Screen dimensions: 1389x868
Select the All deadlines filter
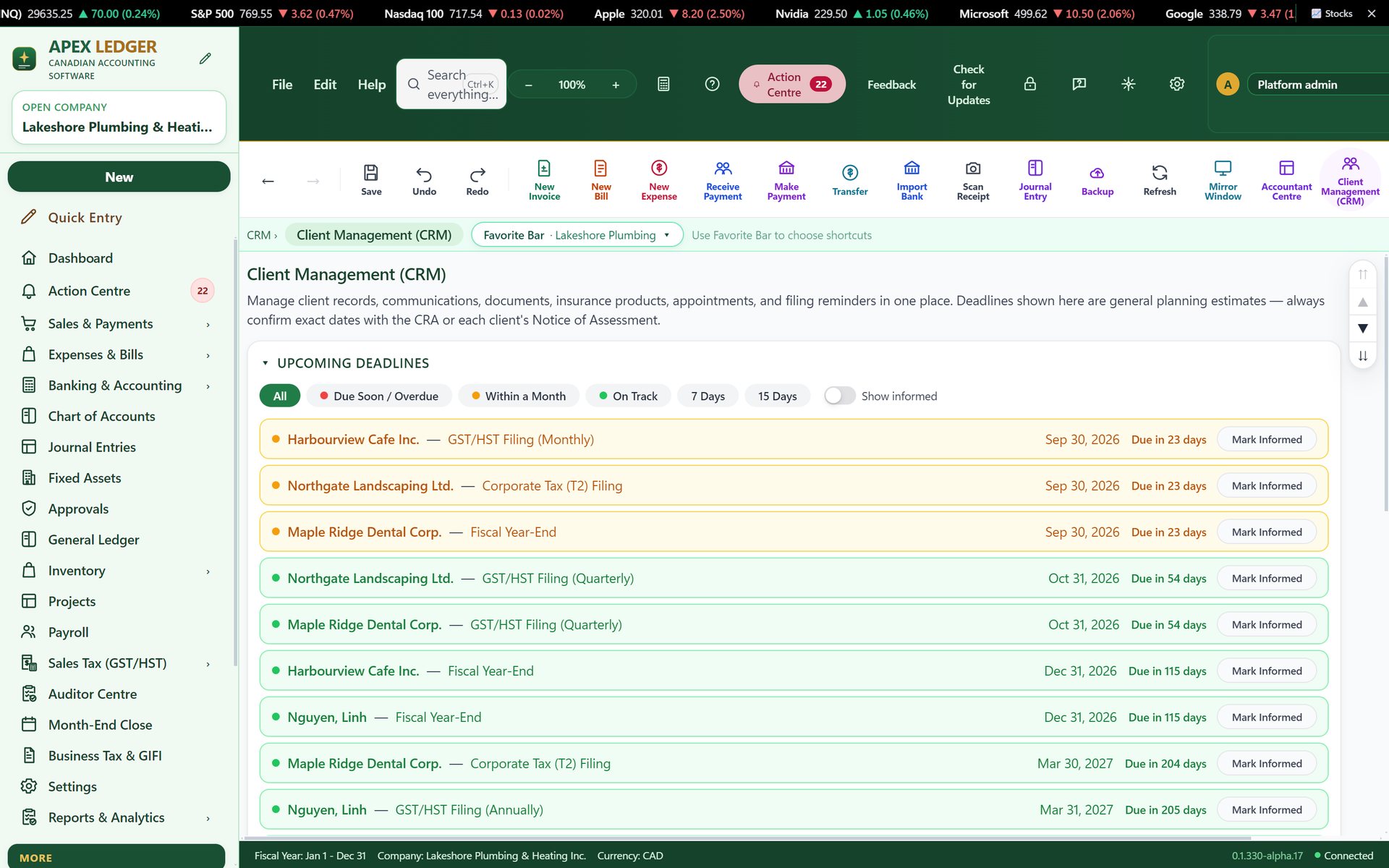click(280, 396)
